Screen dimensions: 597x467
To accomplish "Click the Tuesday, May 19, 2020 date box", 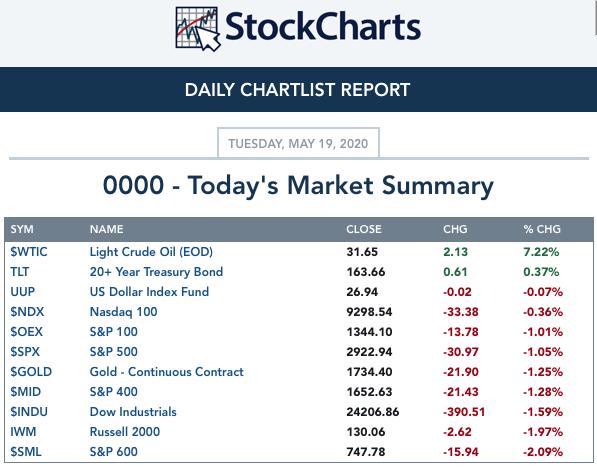I will tap(298, 143).
